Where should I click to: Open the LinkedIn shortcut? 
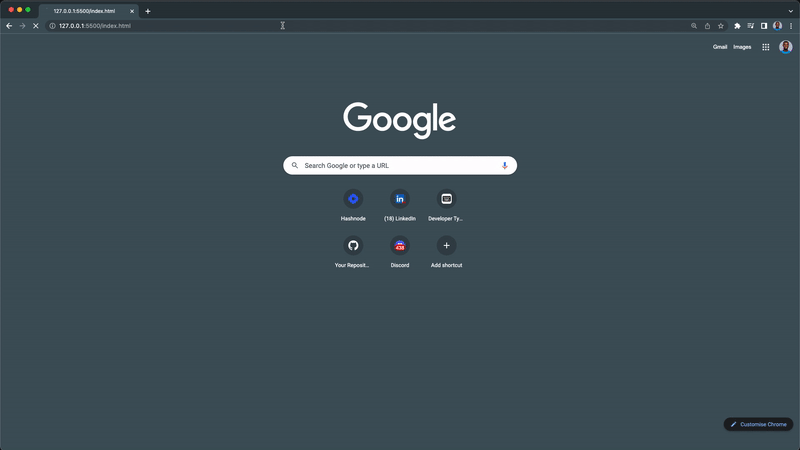coord(400,199)
